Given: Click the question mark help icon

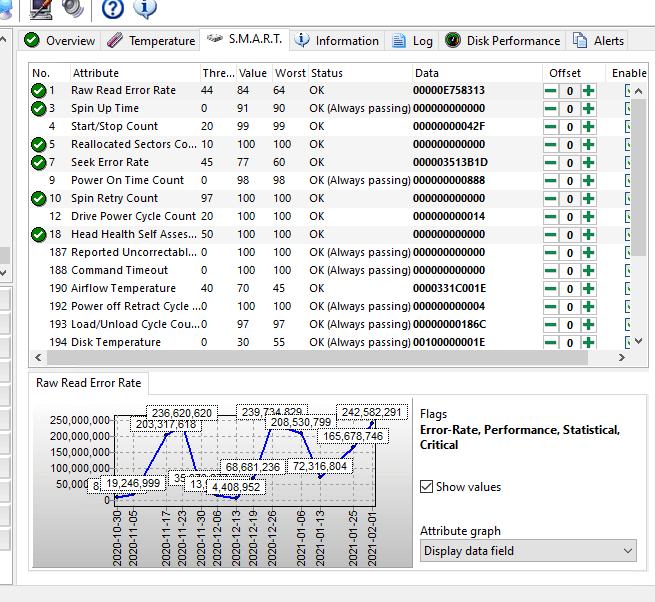Looking at the screenshot, I should pyautogui.click(x=113, y=8).
